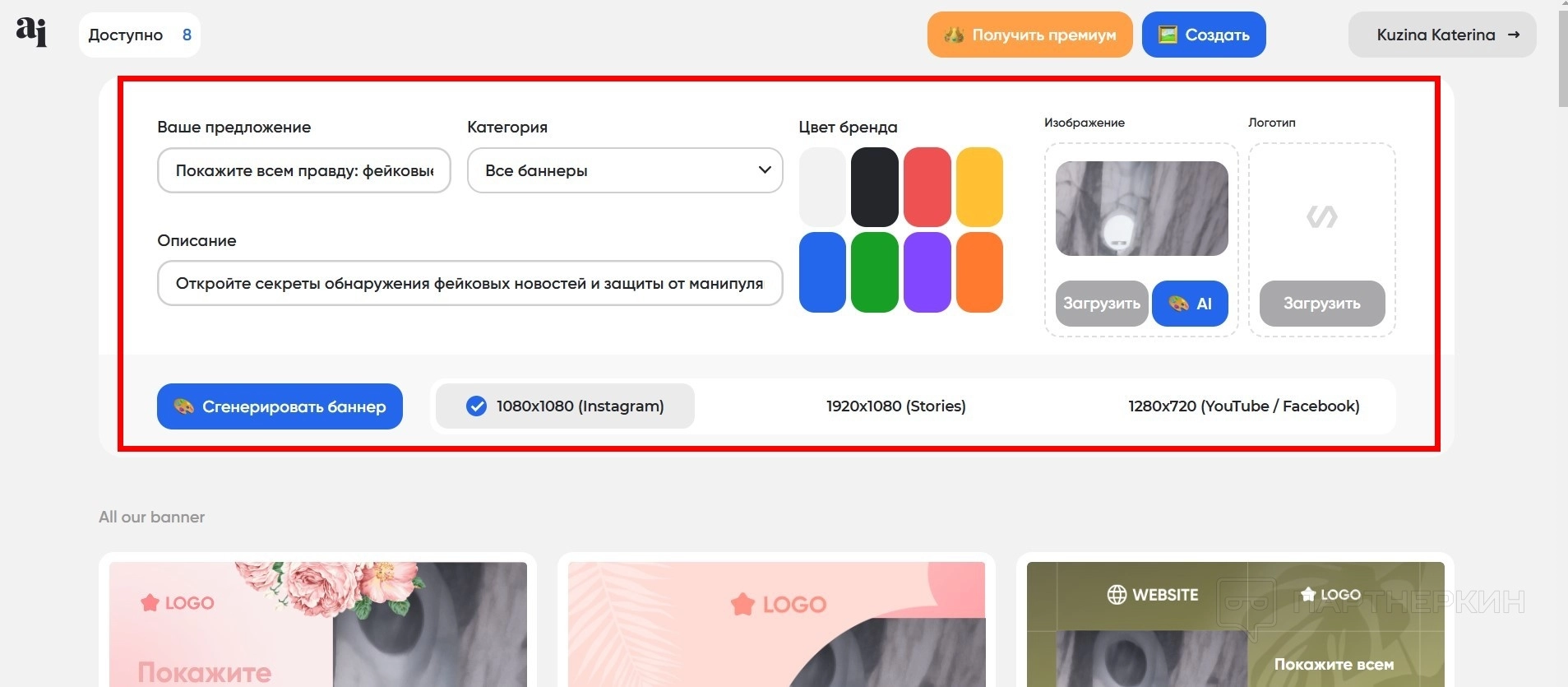The height and width of the screenshot is (687, 1568).
Task: Click the chevron arrow of the Категория dropdown
Action: tap(765, 169)
